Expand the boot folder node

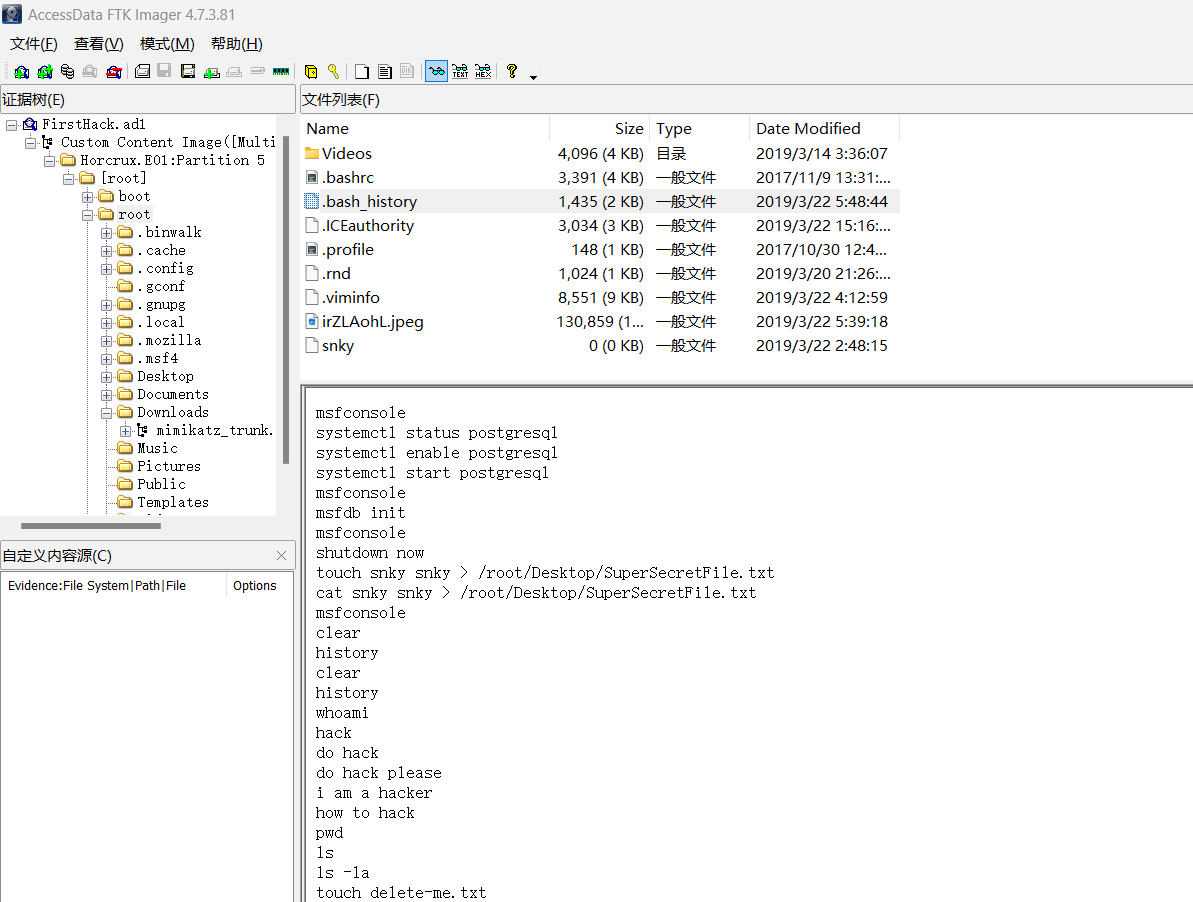click(x=87, y=197)
